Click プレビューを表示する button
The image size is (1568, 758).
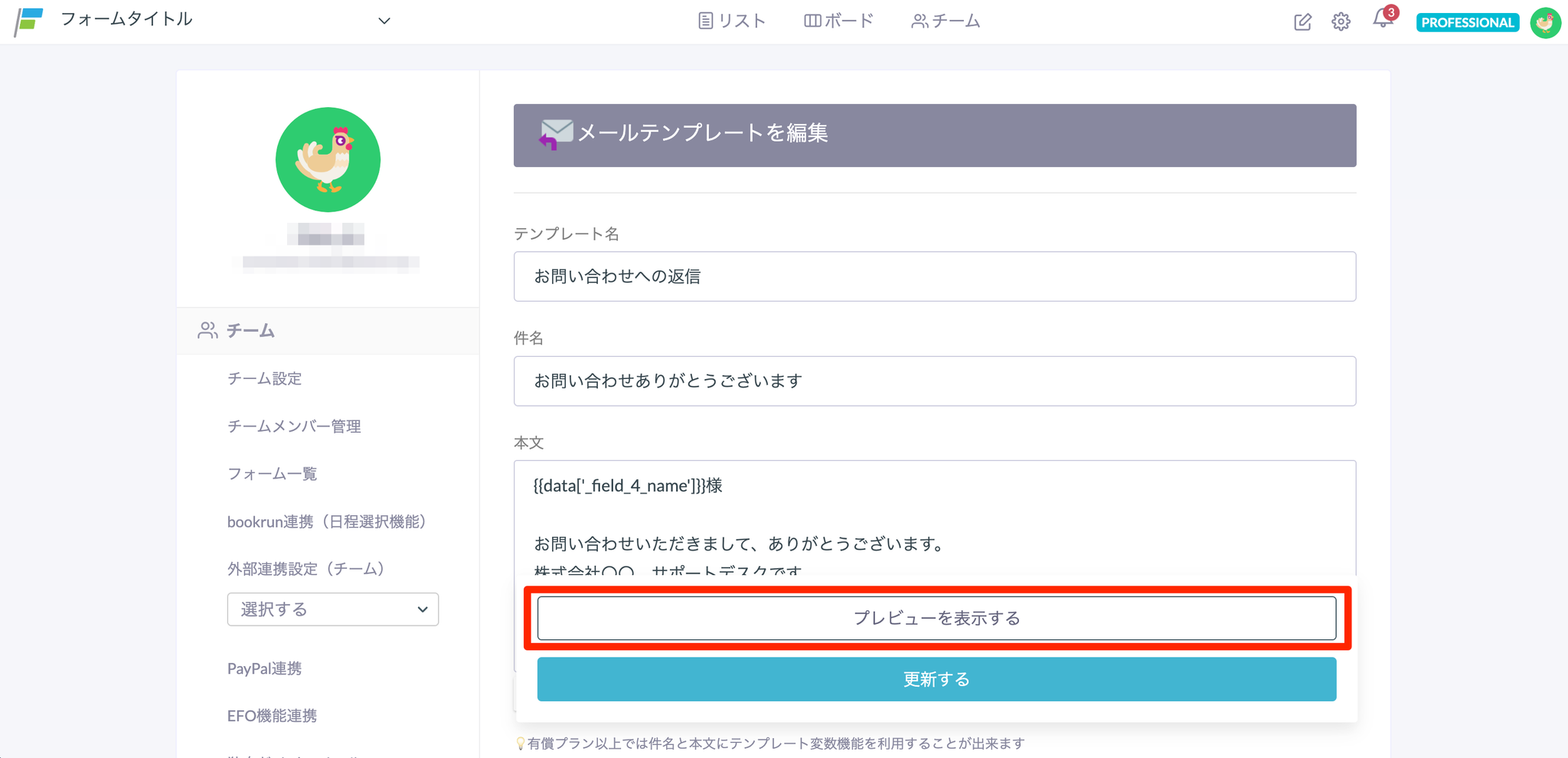pyautogui.click(x=936, y=618)
